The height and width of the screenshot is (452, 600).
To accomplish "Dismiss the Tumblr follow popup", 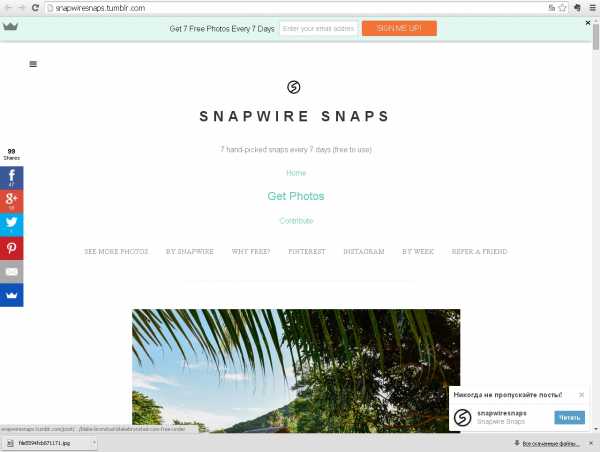I will click(581, 395).
